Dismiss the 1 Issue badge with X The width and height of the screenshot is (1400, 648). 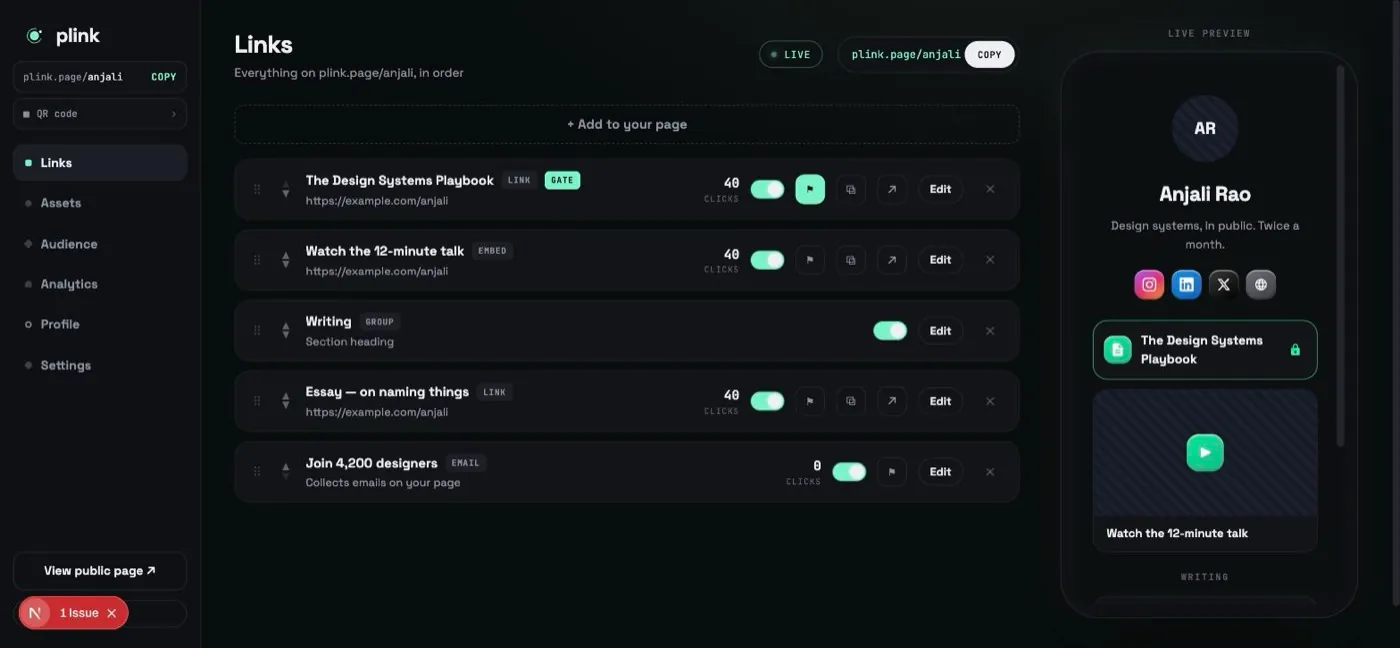pos(111,613)
